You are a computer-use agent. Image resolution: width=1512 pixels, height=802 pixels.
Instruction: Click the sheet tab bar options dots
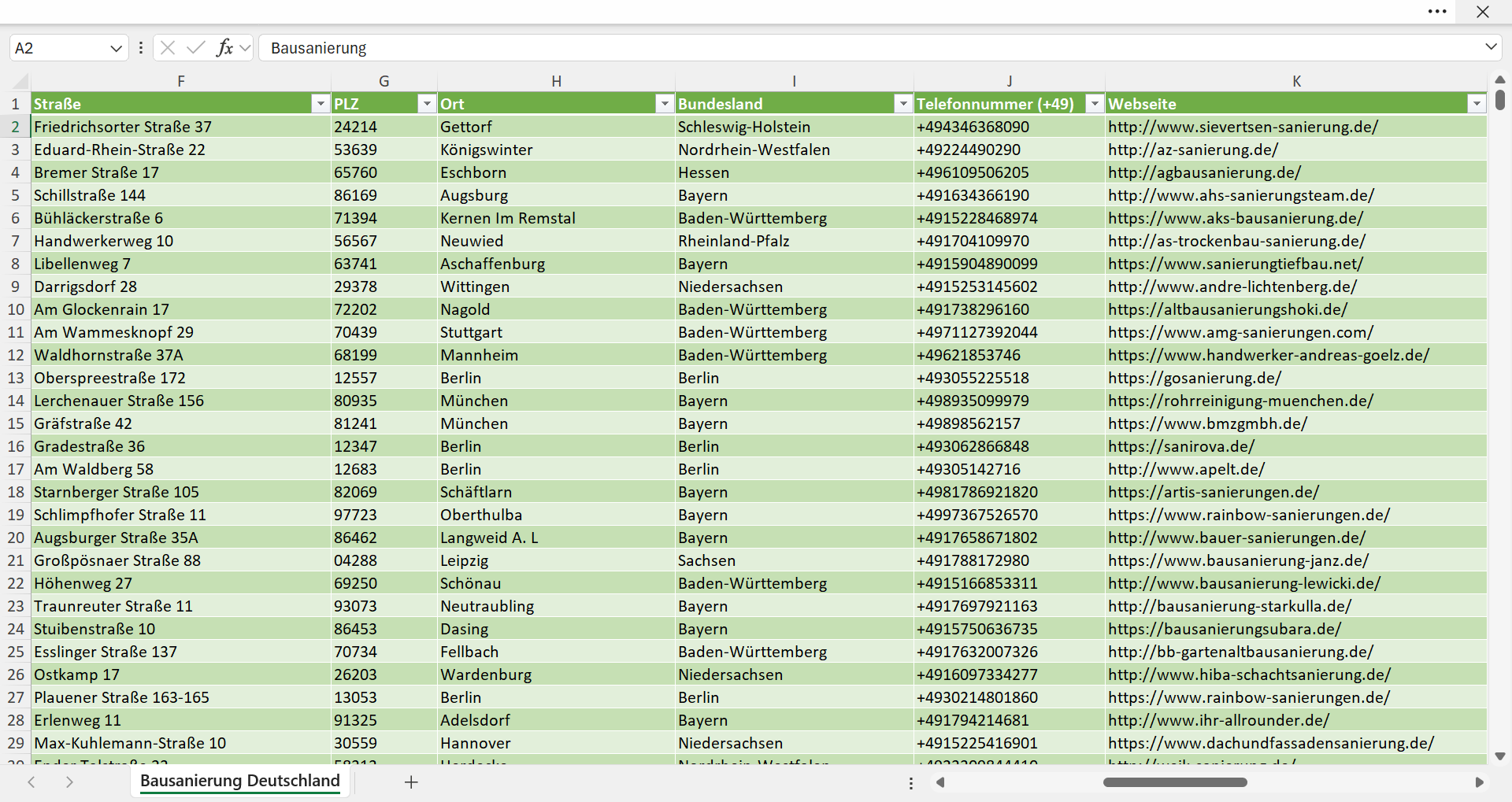(x=911, y=783)
